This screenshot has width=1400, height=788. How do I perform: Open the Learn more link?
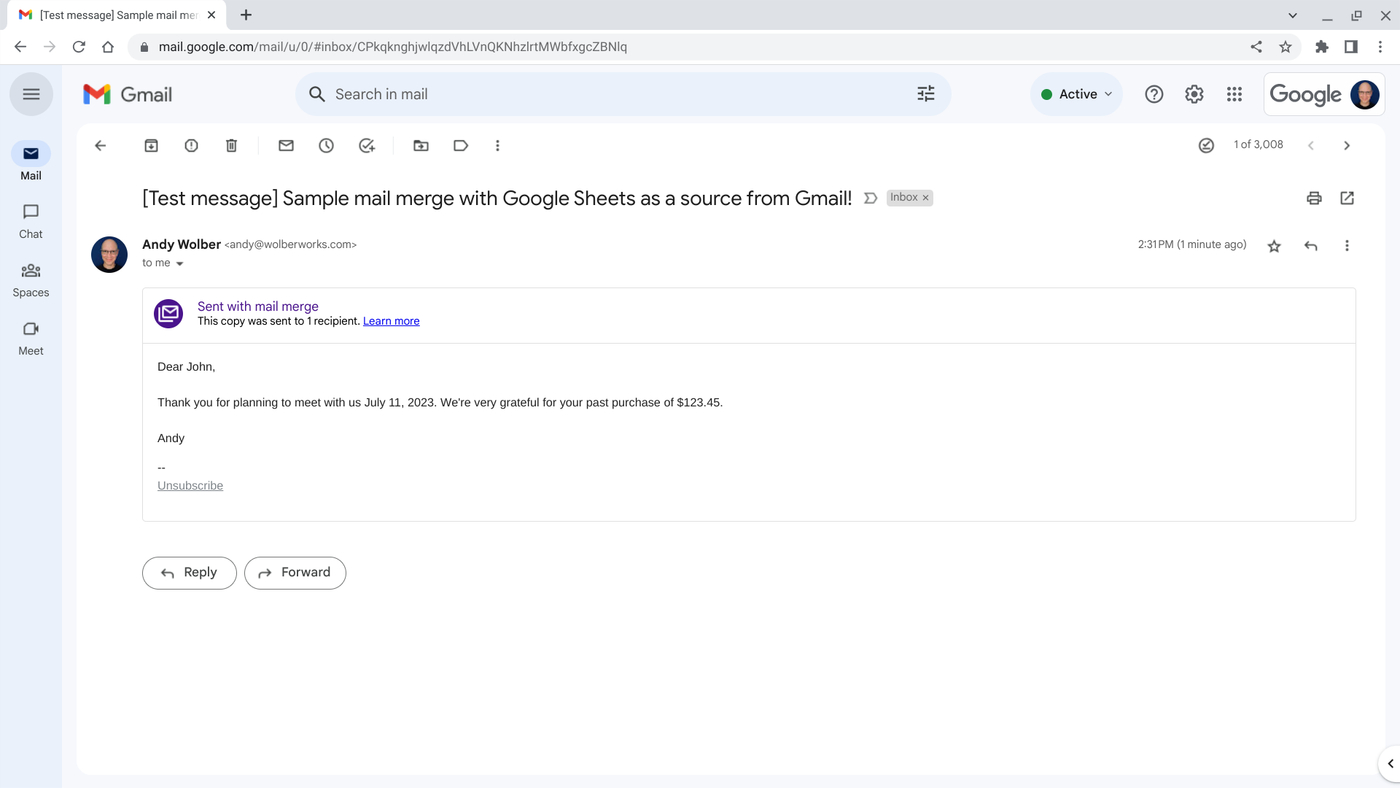390,321
